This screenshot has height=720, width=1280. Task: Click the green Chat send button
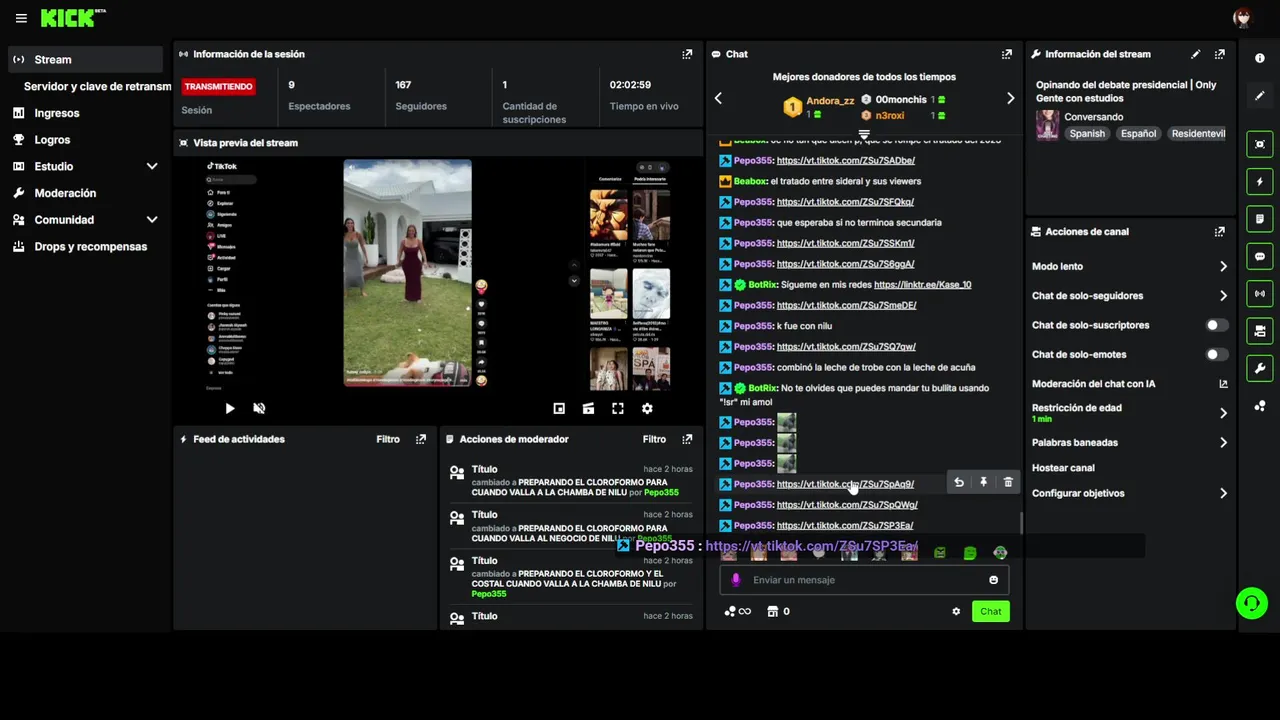coord(990,611)
